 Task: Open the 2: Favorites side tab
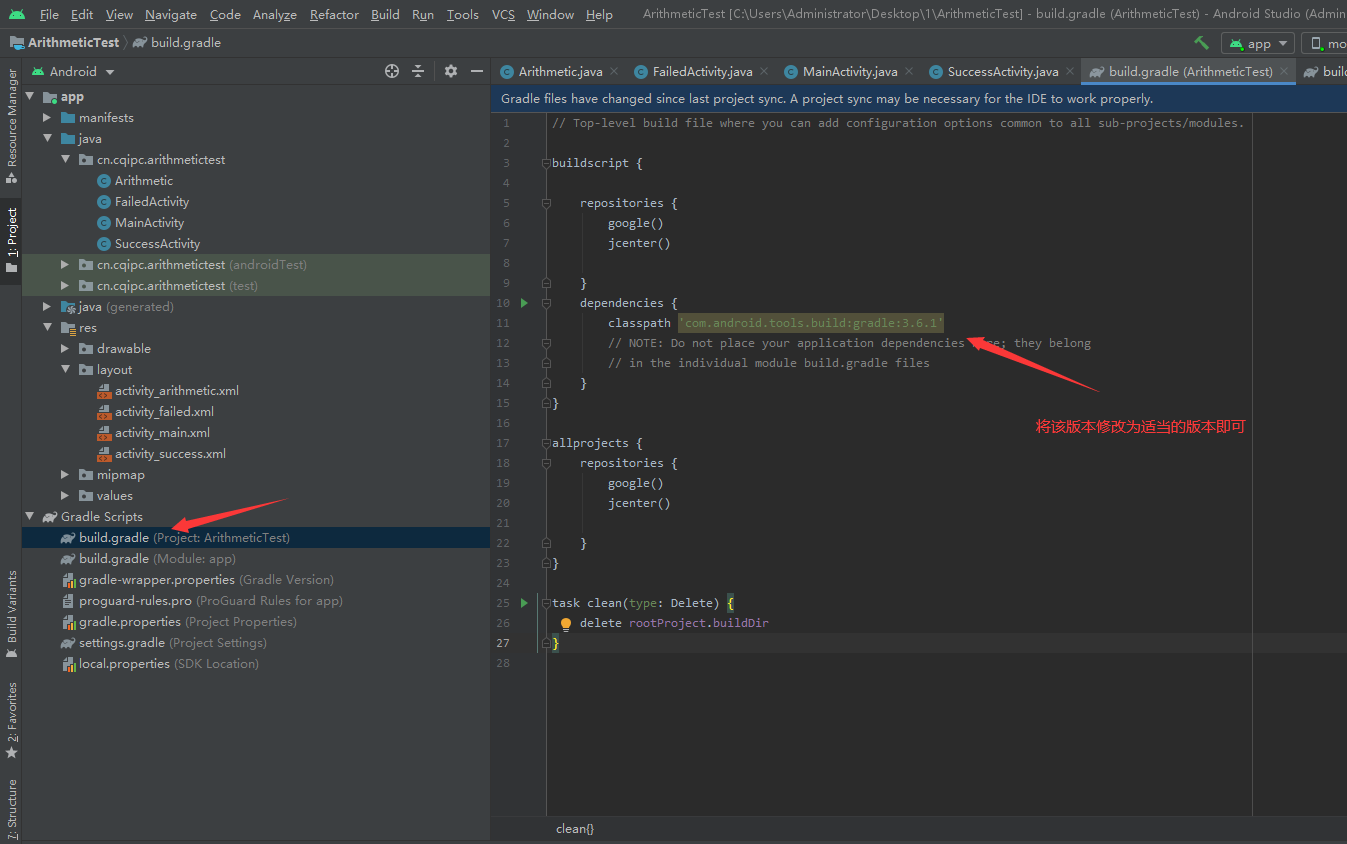coord(11,720)
